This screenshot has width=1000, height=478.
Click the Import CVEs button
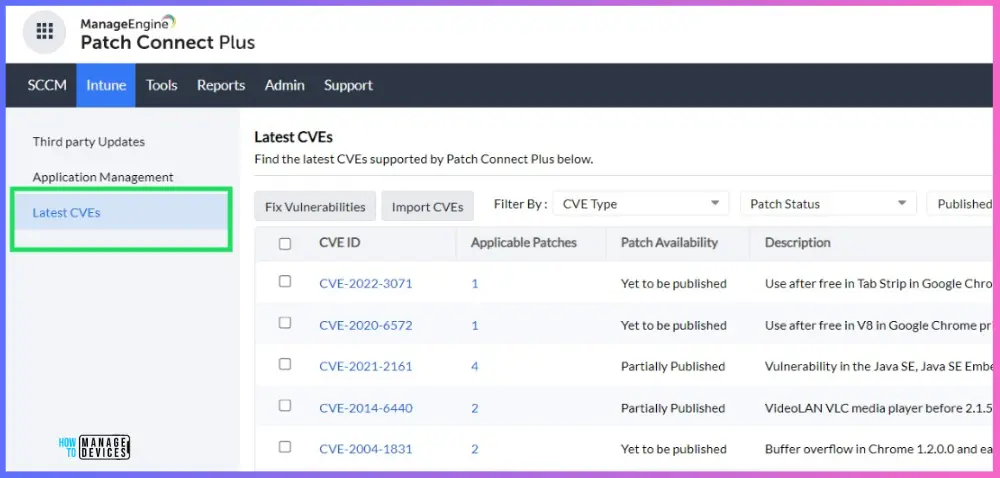[427, 206]
